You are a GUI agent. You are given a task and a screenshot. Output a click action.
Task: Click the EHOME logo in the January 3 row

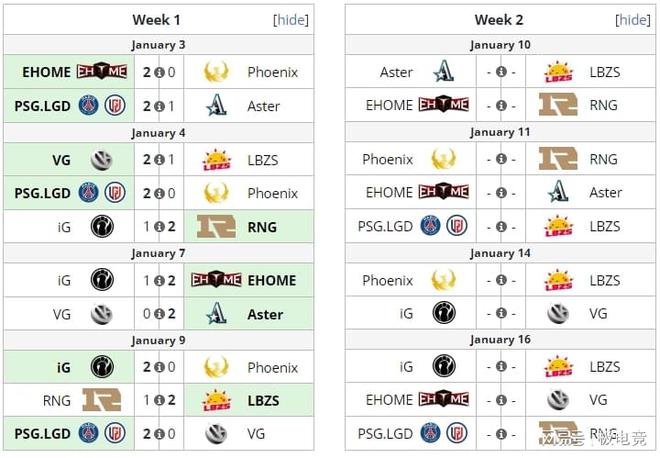click(101, 72)
